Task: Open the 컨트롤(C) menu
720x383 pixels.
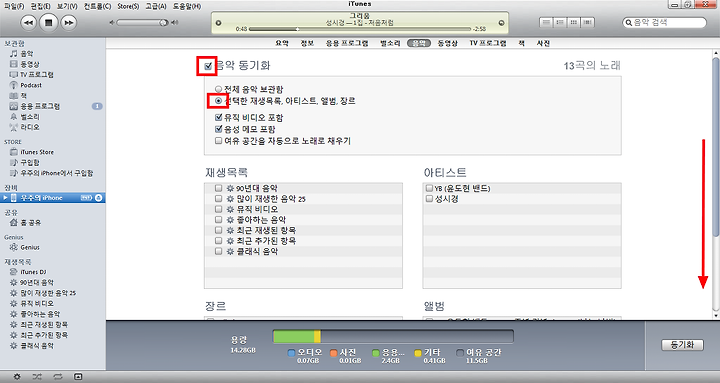Action: [x=97, y=6]
